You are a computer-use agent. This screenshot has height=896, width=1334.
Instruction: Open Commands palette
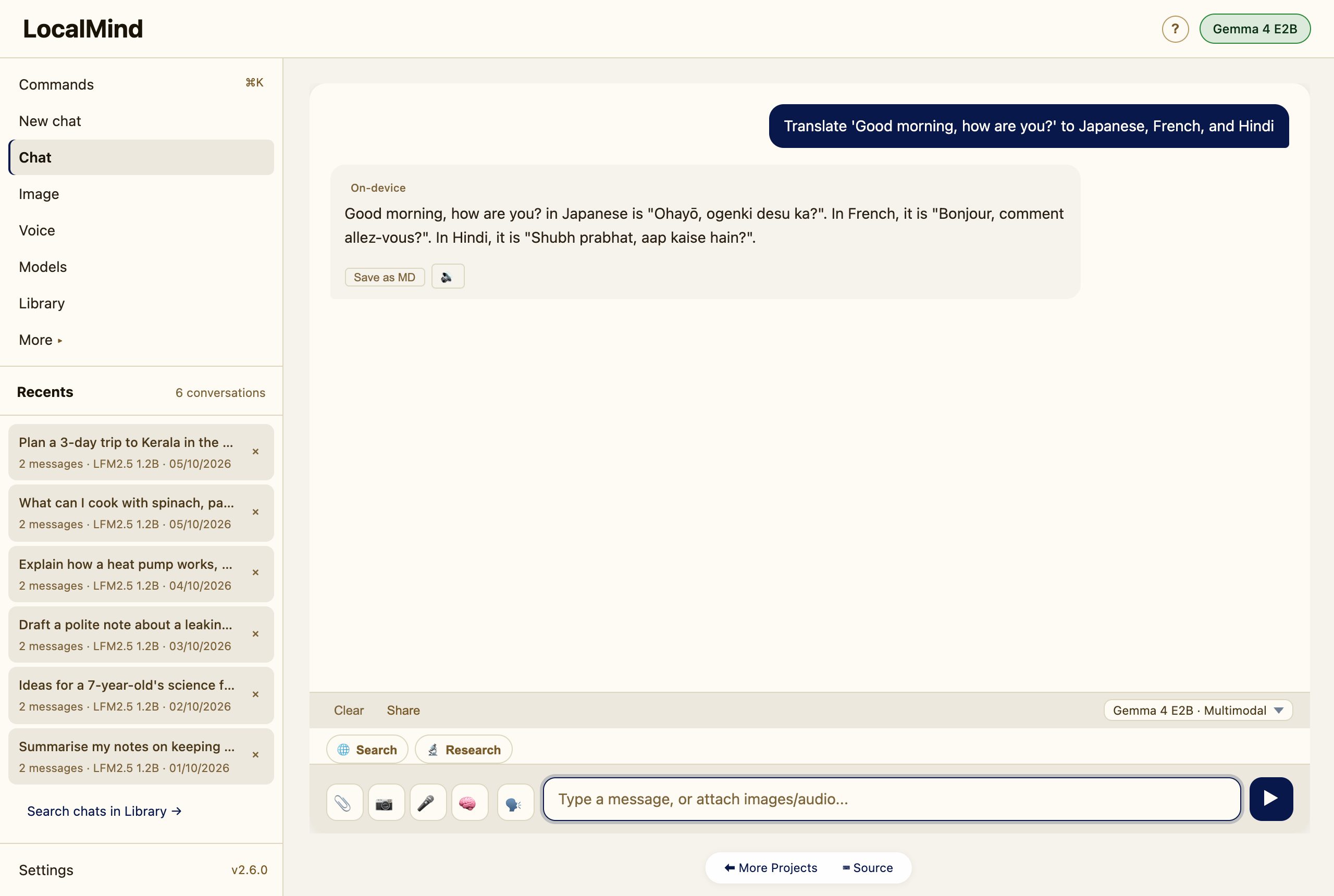pyautogui.click(x=141, y=84)
